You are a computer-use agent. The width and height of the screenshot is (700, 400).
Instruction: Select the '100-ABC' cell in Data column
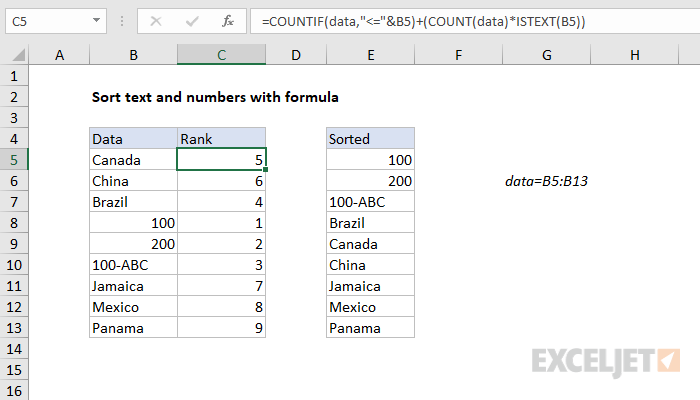tap(133, 265)
